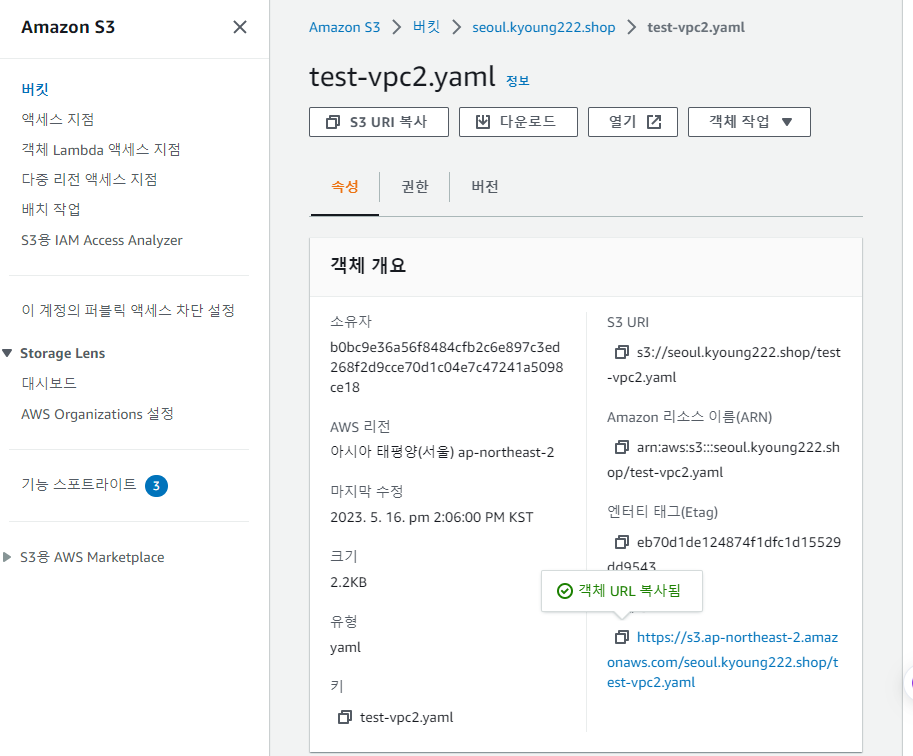Screen dimensions: 913x756
Task: Click copy icon next to Etag value
Action: pyautogui.click(x=622, y=542)
